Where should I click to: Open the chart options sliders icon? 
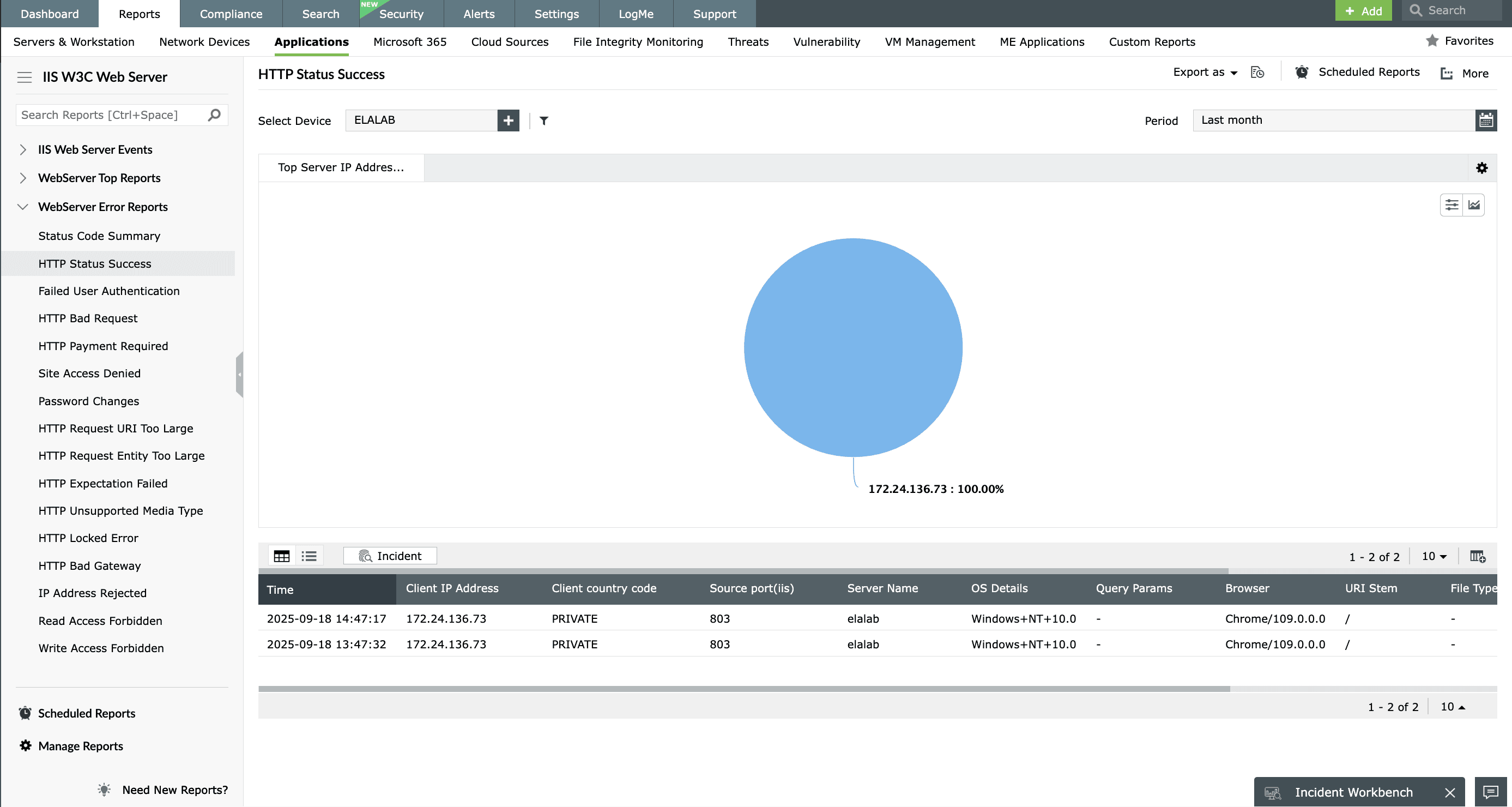click(1451, 205)
